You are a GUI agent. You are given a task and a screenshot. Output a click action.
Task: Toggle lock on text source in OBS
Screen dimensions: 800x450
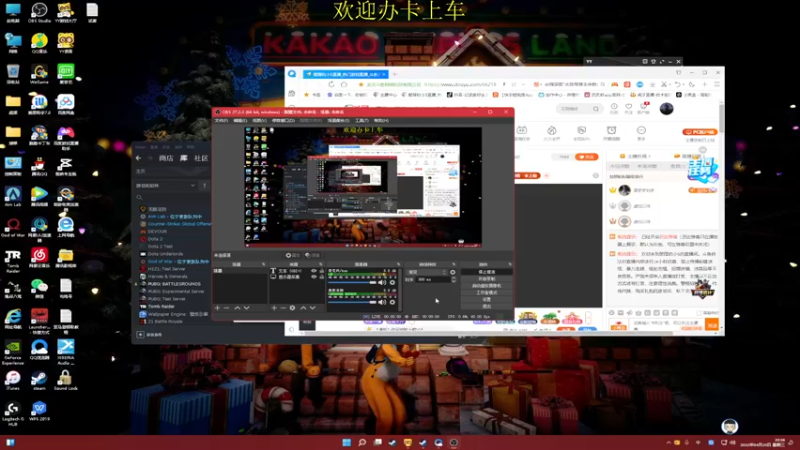pyautogui.click(x=321, y=271)
